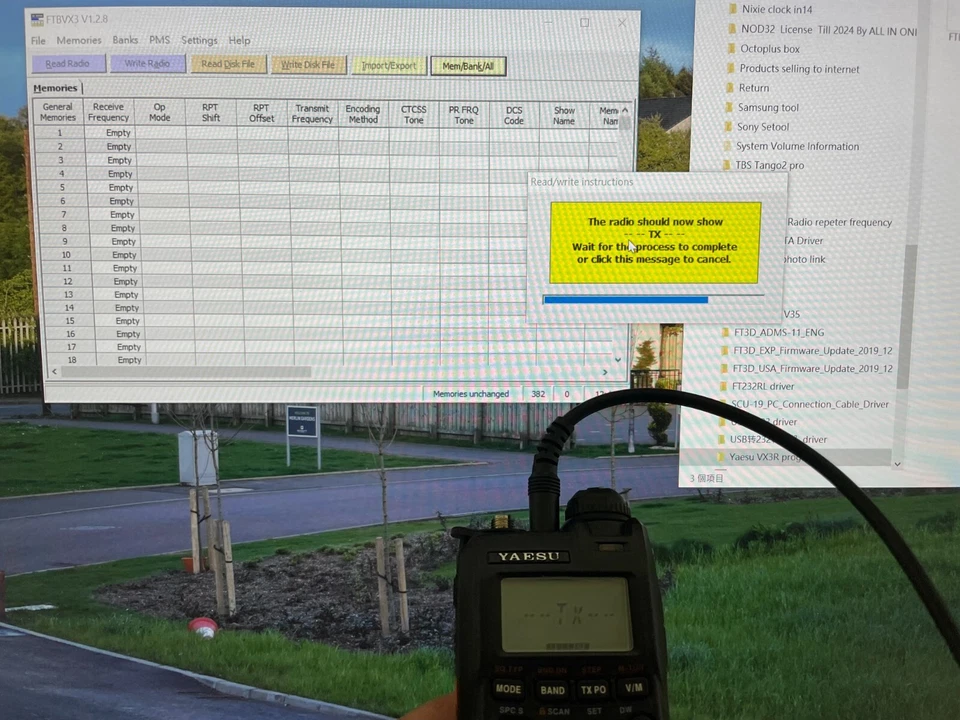This screenshot has height=720, width=960.
Task: Switch to the Memories tab
Action: [x=55, y=88]
